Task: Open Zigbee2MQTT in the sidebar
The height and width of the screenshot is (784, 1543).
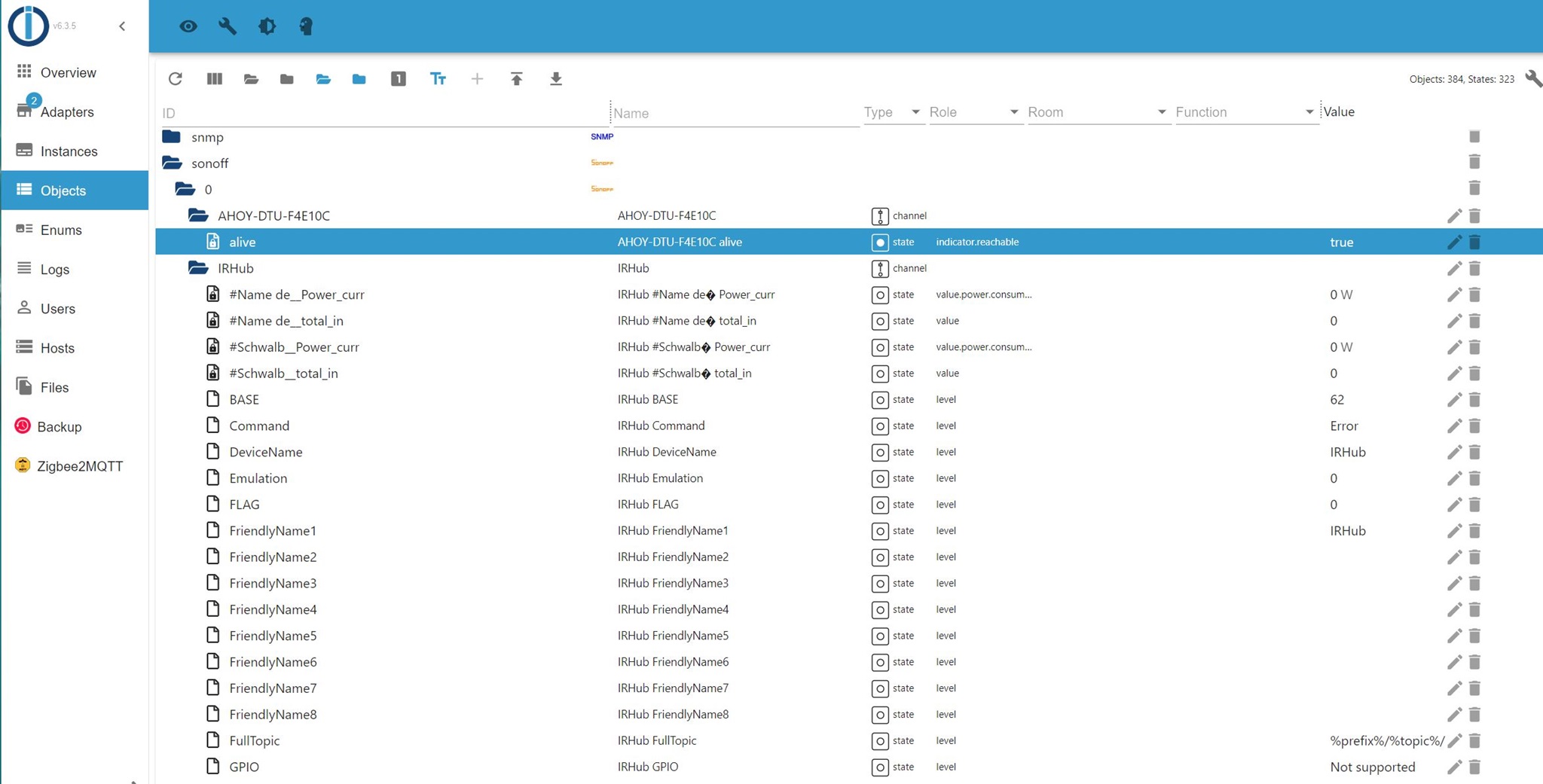Action: [x=75, y=466]
